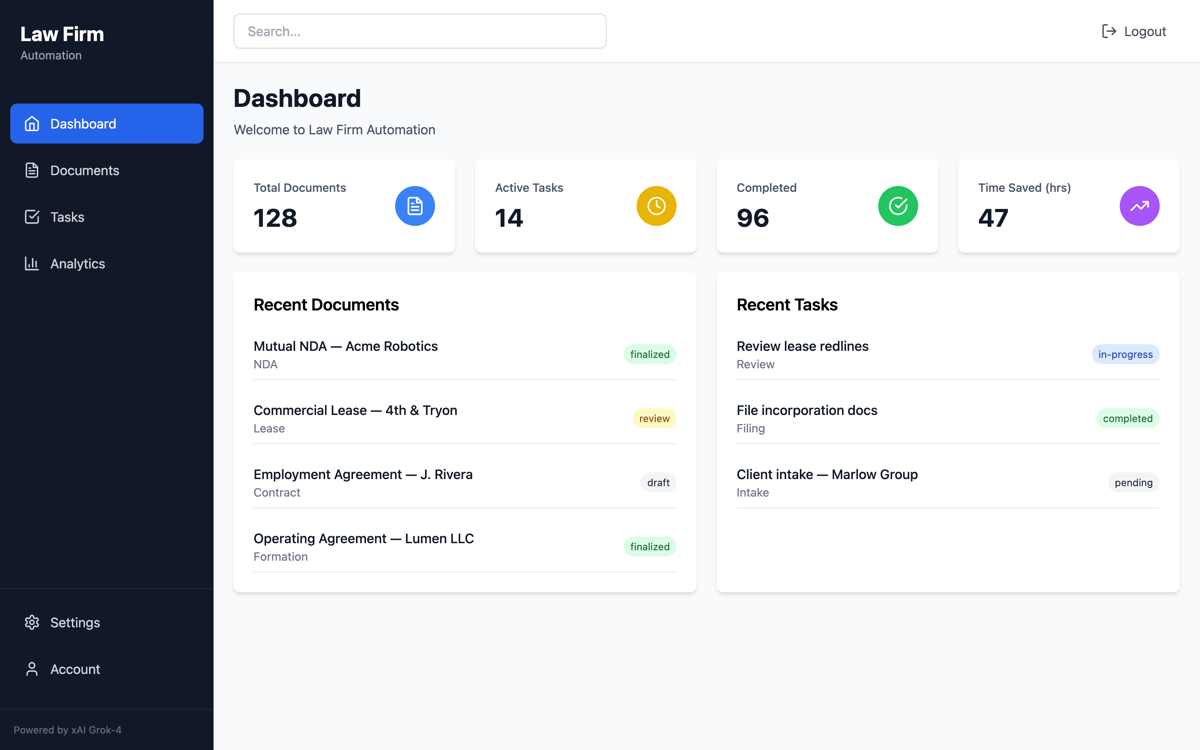Open Review lease redlines task

coord(803,346)
